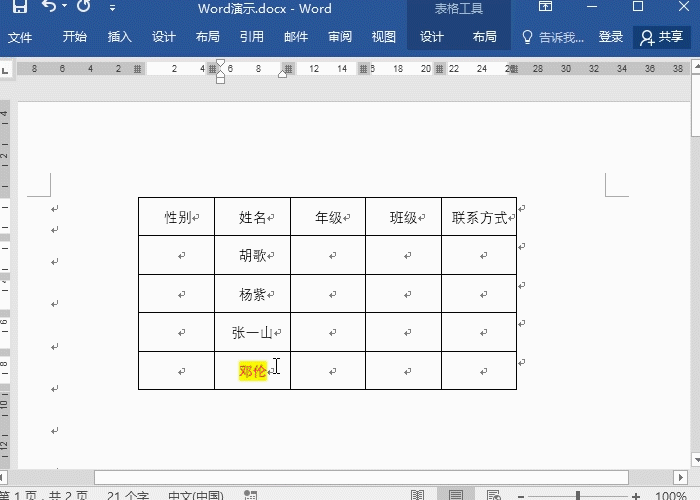Click the 班级 header cell

click(x=403, y=217)
